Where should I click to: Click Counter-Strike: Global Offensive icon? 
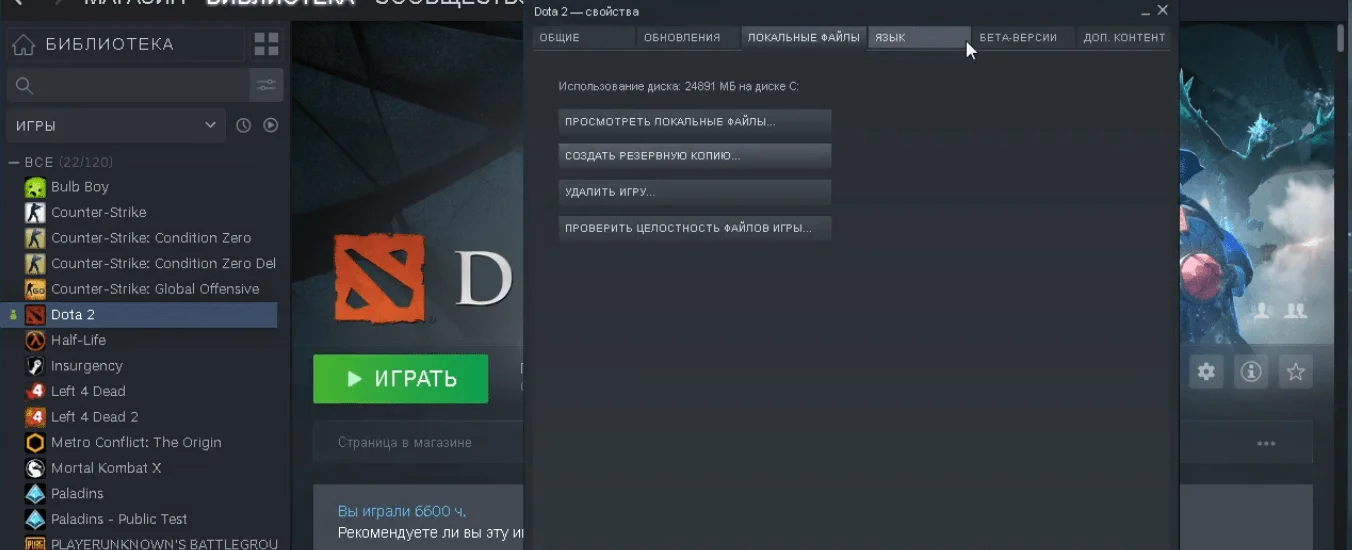click(35, 289)
